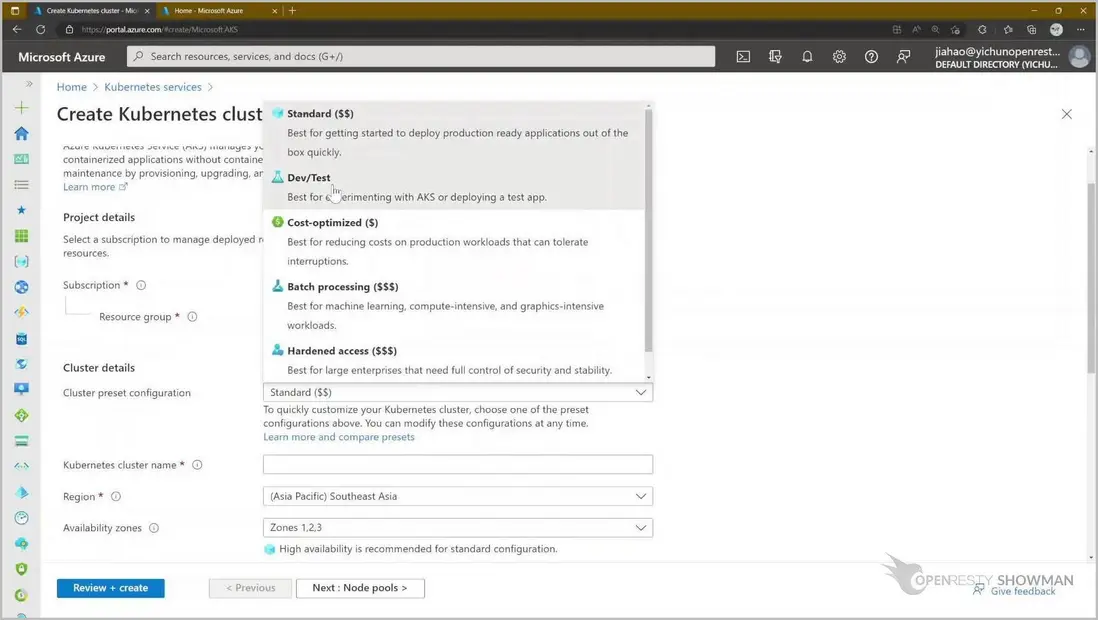Open the Availability zones dropdown
The width and height of the screenshot is (1098, 620).
point(458,528)
